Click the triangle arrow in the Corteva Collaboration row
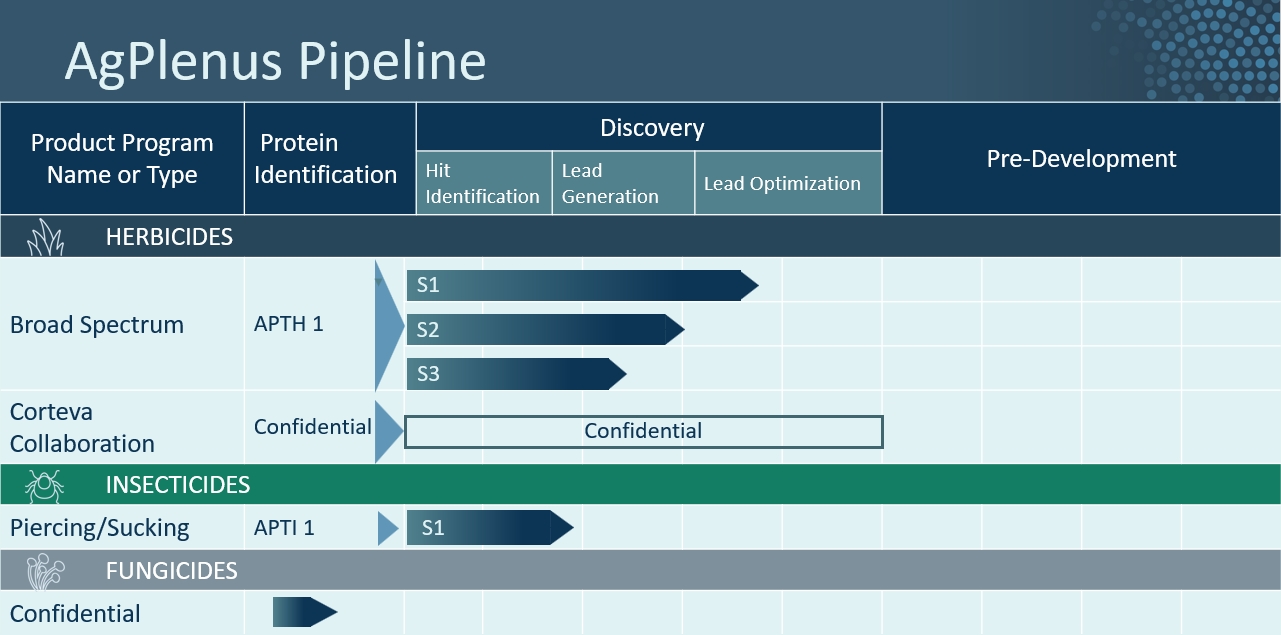This screenshot has height=635, width=1281. point(387,431)
